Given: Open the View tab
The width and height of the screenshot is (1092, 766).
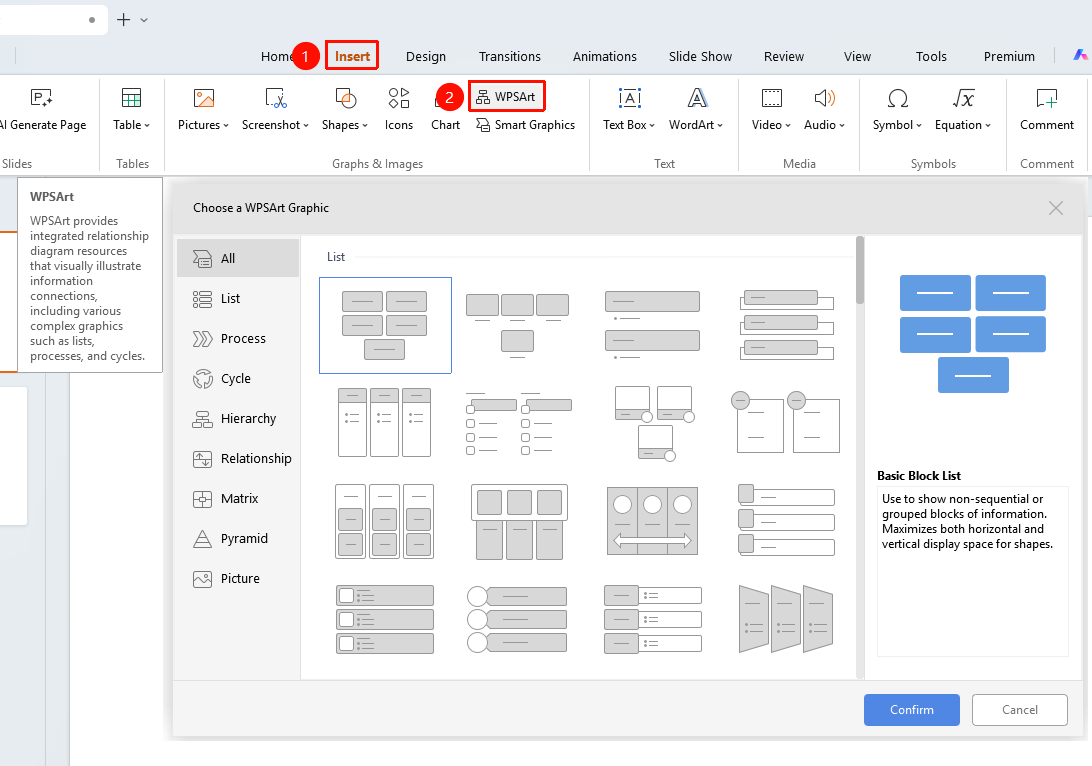Looking at the screenshot, I should (857, 56).
